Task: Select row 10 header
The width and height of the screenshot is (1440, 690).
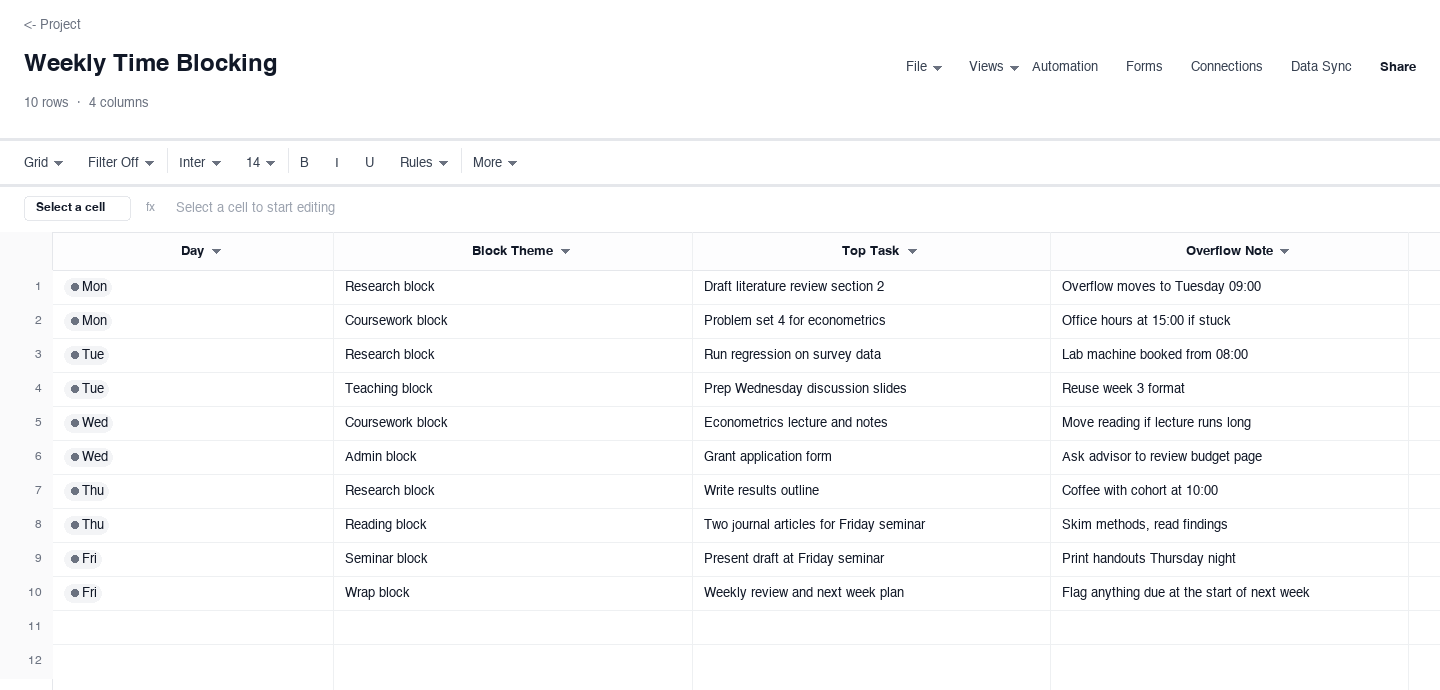Action: pyautogui.click(x=26, y=593)
